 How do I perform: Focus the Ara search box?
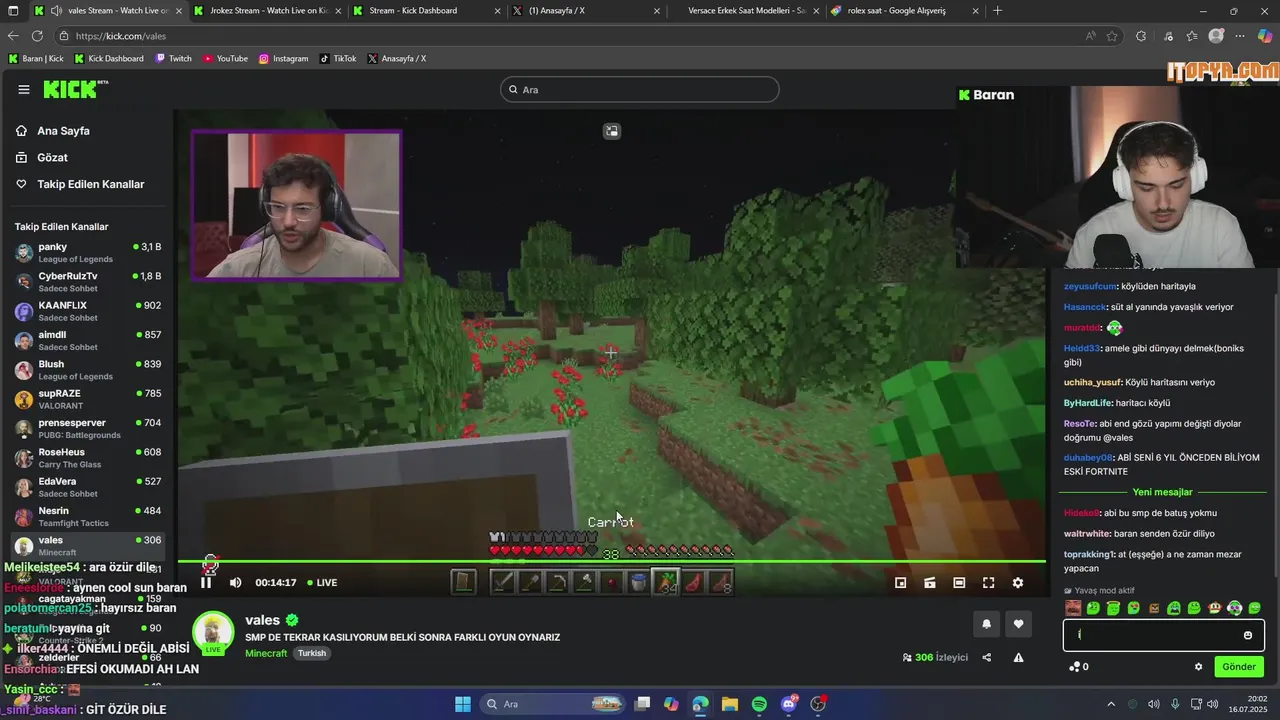[639, 89]
